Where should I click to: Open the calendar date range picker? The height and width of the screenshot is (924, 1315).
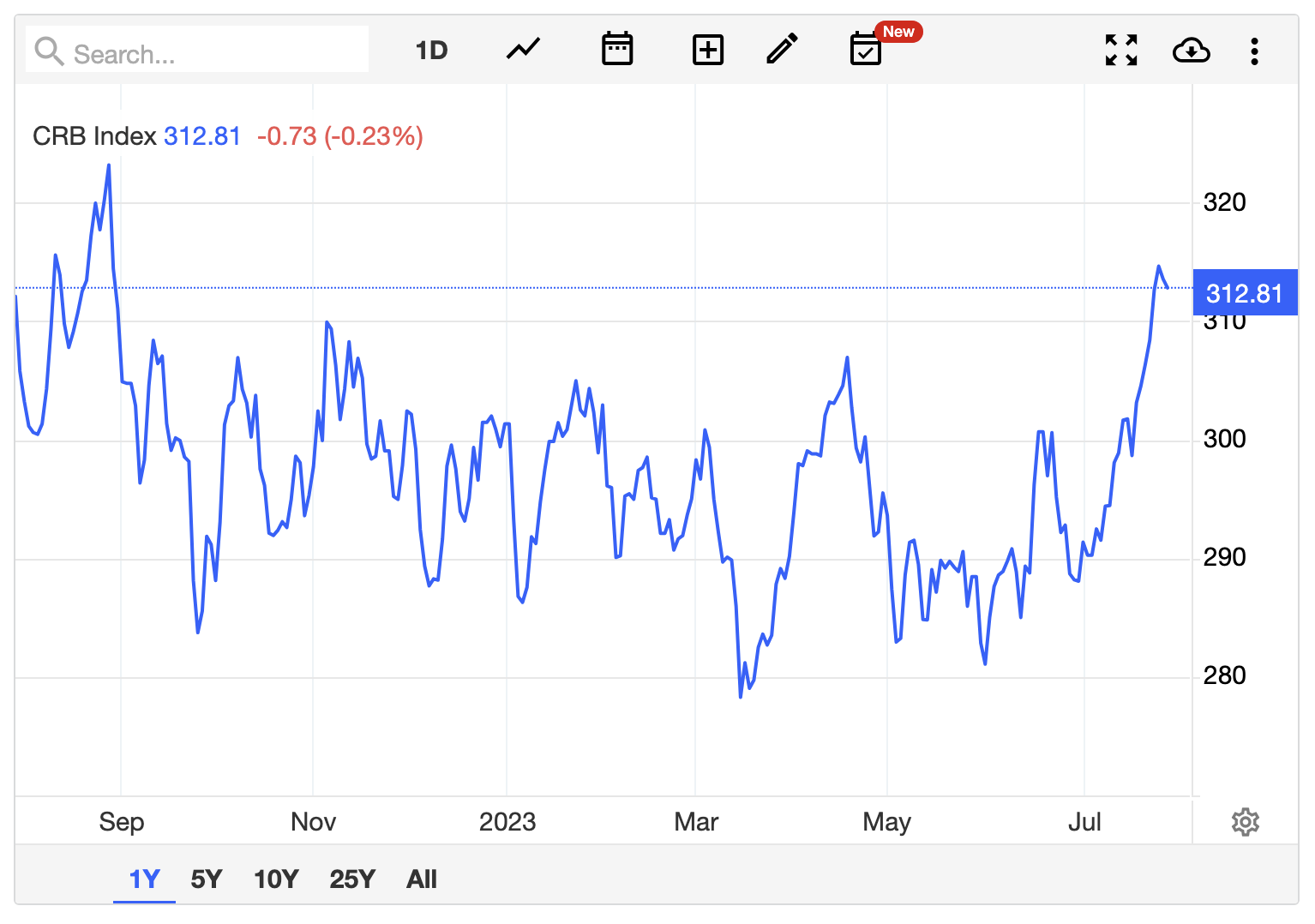pos(617,49)
